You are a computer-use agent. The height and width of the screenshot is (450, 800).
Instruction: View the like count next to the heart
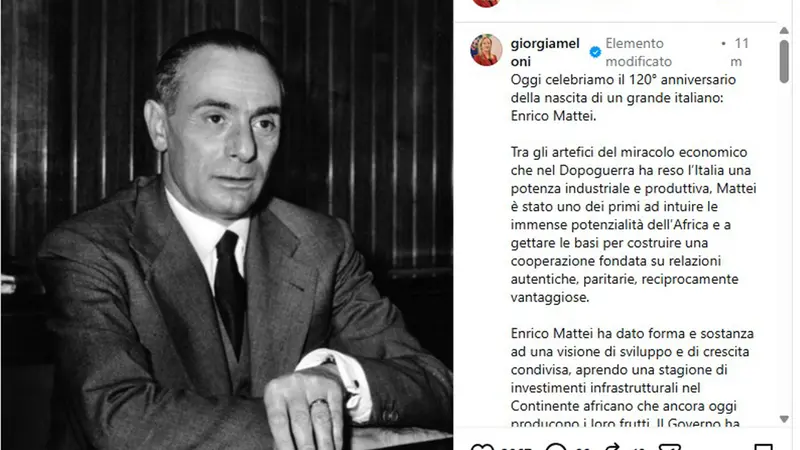517,448
